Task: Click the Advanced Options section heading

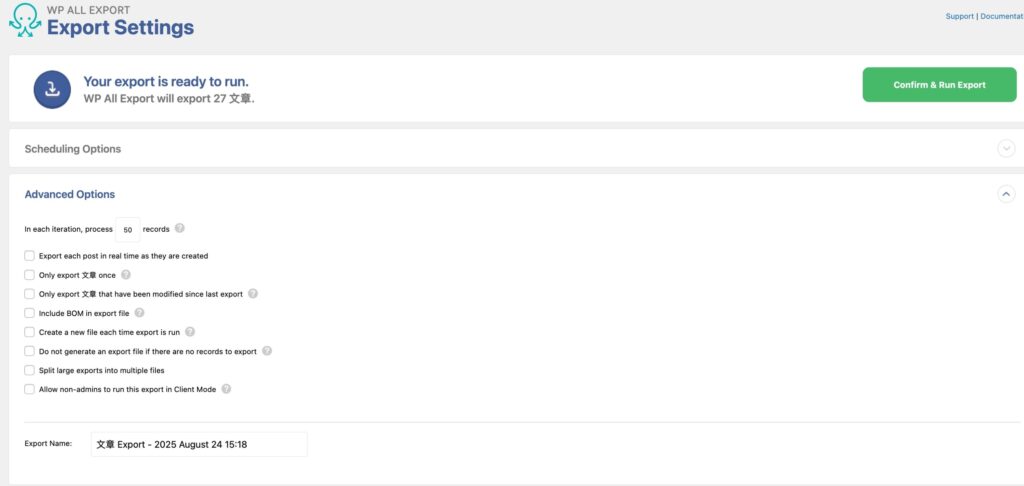Action: [x=70, y=194]
